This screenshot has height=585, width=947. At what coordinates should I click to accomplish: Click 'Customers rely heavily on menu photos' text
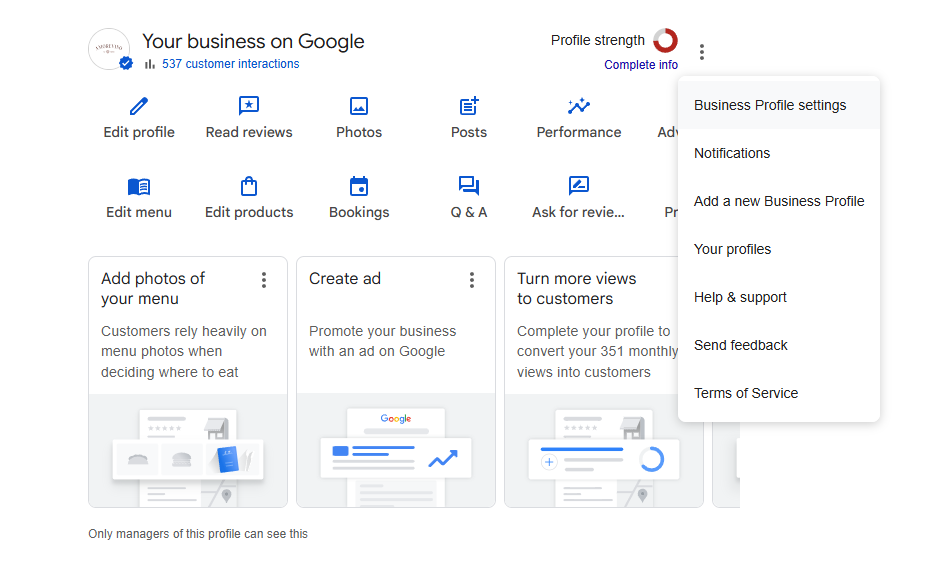tap(184, 351)
